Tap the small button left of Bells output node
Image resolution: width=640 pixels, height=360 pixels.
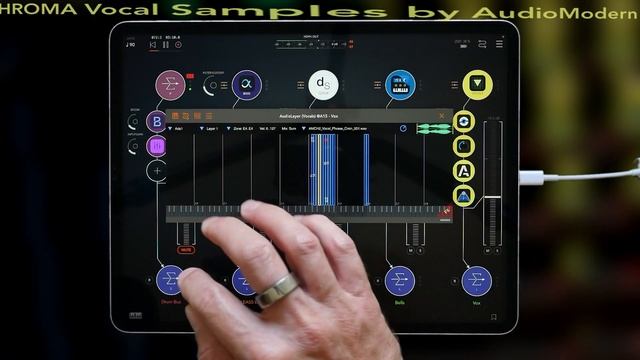point(378,281)
